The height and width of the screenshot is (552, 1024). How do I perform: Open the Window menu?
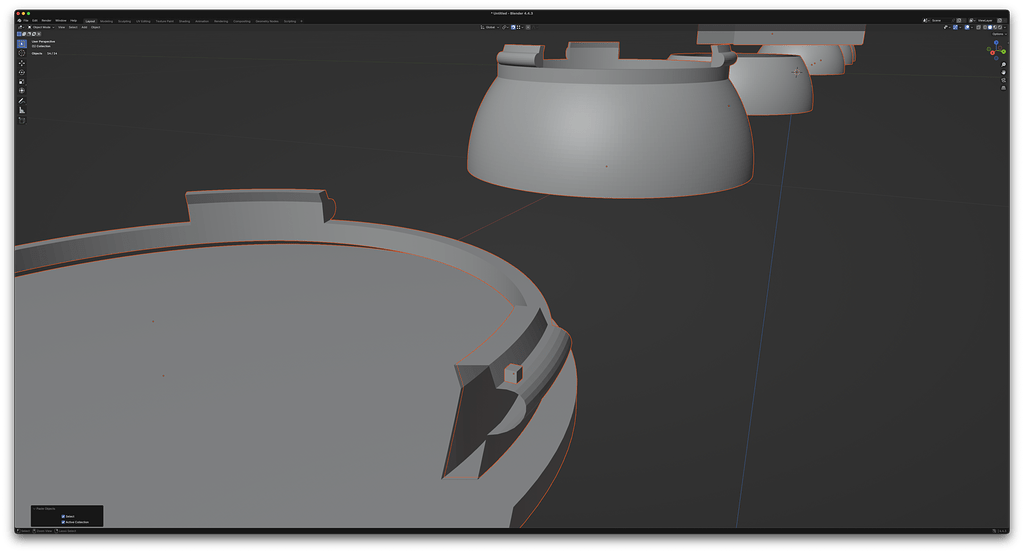click(61, 20)
